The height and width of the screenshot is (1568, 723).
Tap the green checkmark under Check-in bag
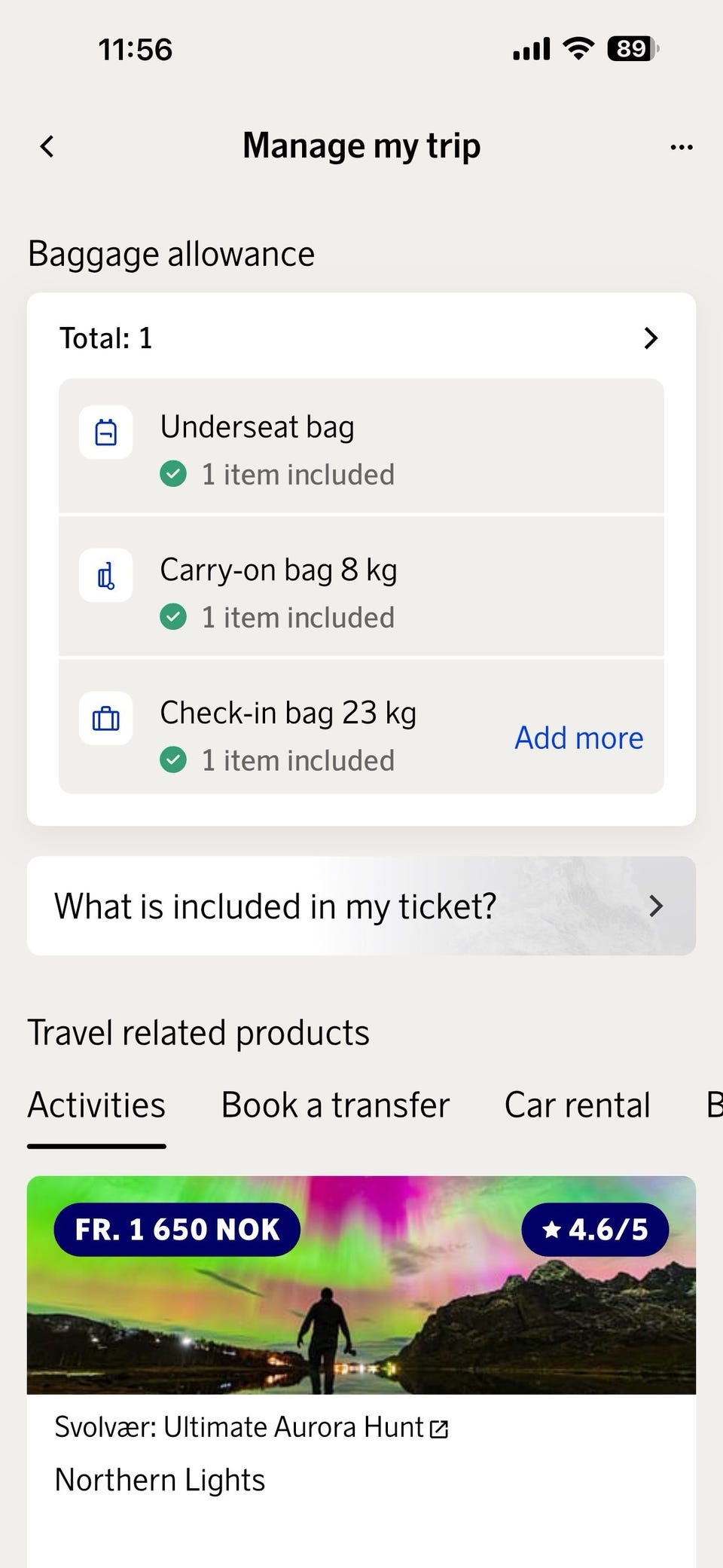[x=173, y=760]
